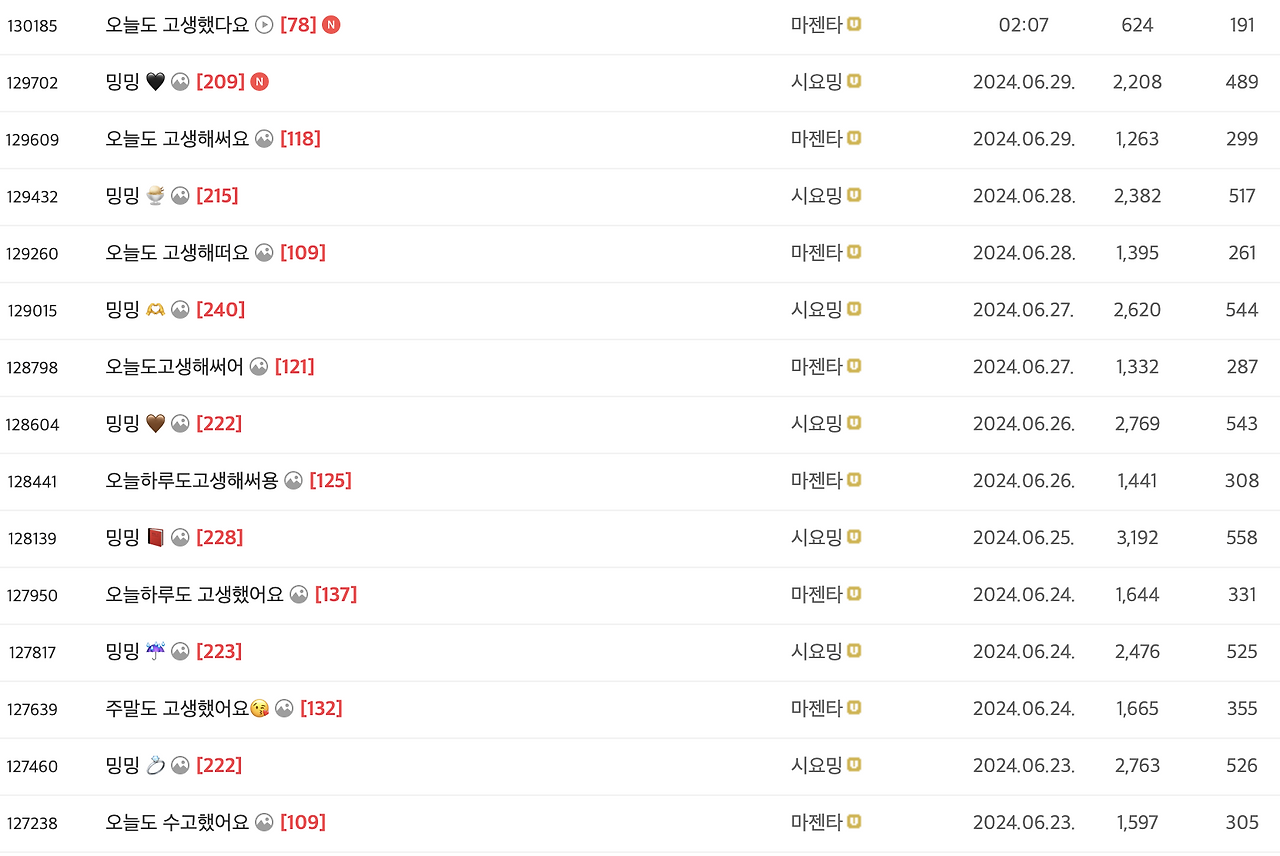Viewport: 1280px width, 856px height.
Task: Click the N badge on post 130185
Action: point(331,25)
